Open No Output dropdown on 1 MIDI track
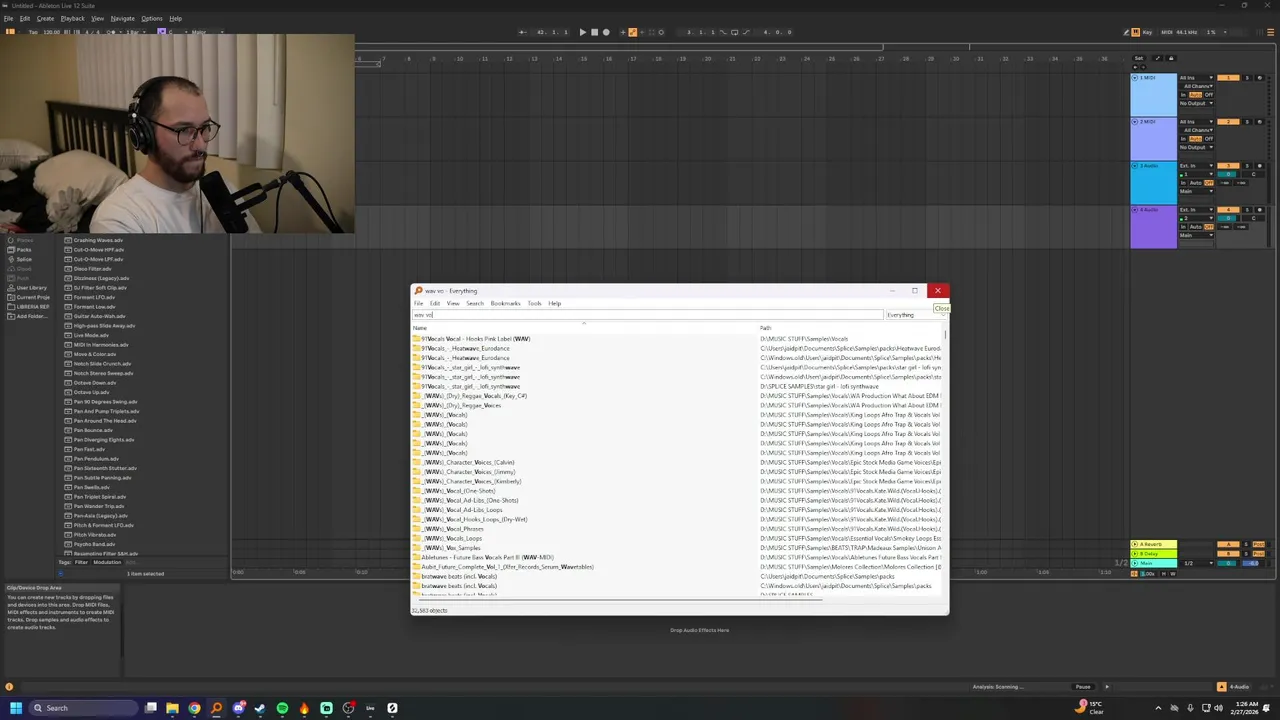1280x720 pixels. pyautogui.click(x=1196, y=103)
